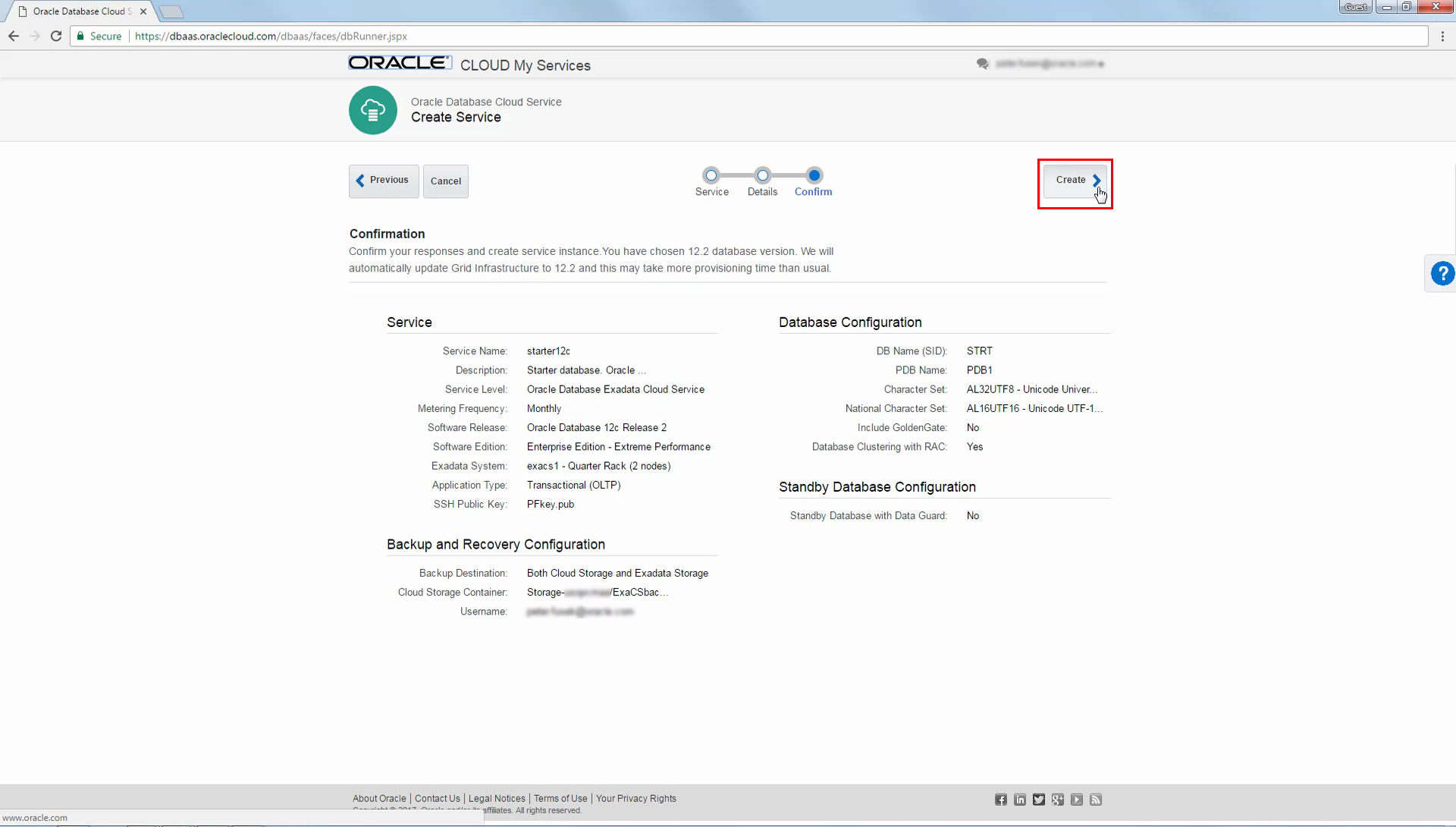Image resolution: width=1456 pixels, height=827 pixels.
Task: Click the Database Cloud Service green icon
Action: point(373,111)
